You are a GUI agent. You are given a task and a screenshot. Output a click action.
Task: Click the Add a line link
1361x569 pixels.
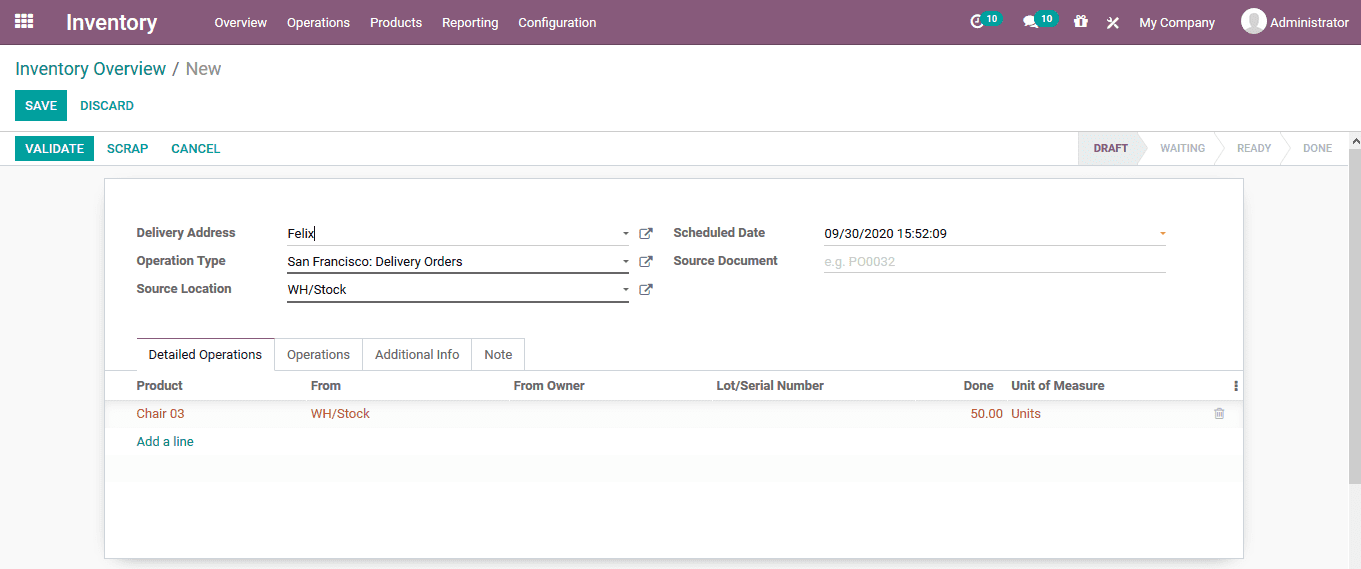pyautogui.click(x=165, y=441)
